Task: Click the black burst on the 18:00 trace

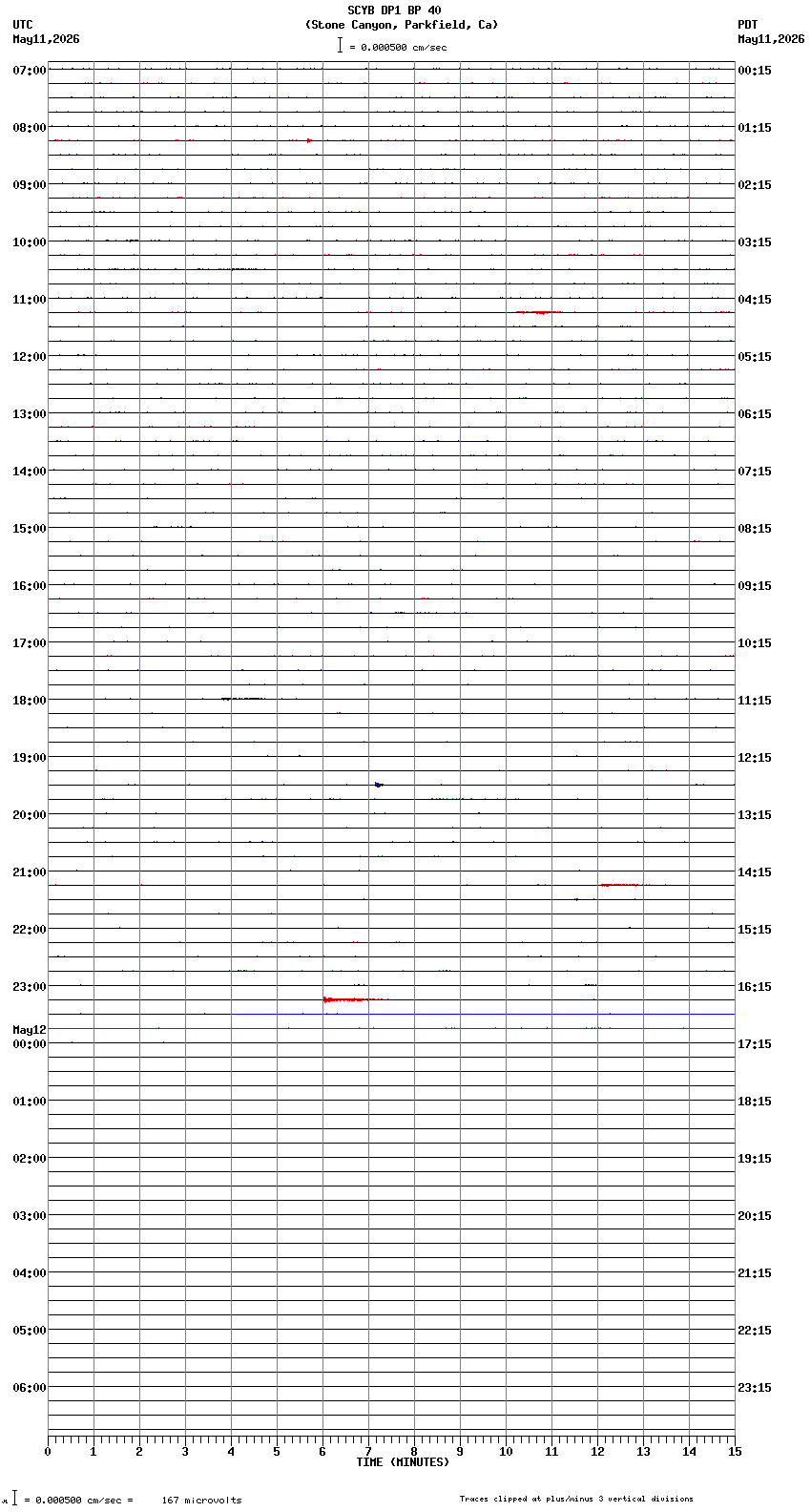Action: point(243,699)
